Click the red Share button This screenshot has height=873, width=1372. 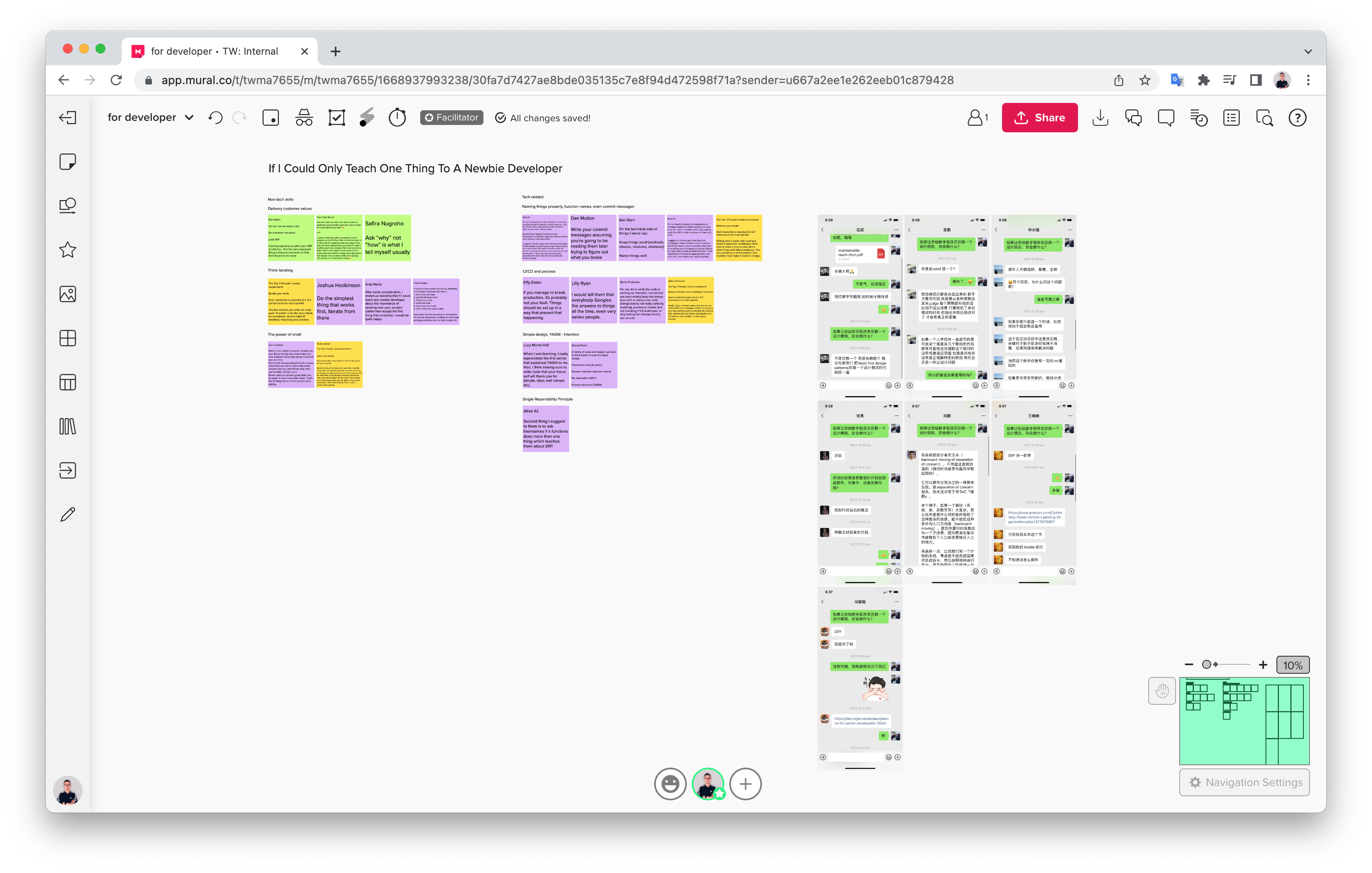click(1039, 117)
